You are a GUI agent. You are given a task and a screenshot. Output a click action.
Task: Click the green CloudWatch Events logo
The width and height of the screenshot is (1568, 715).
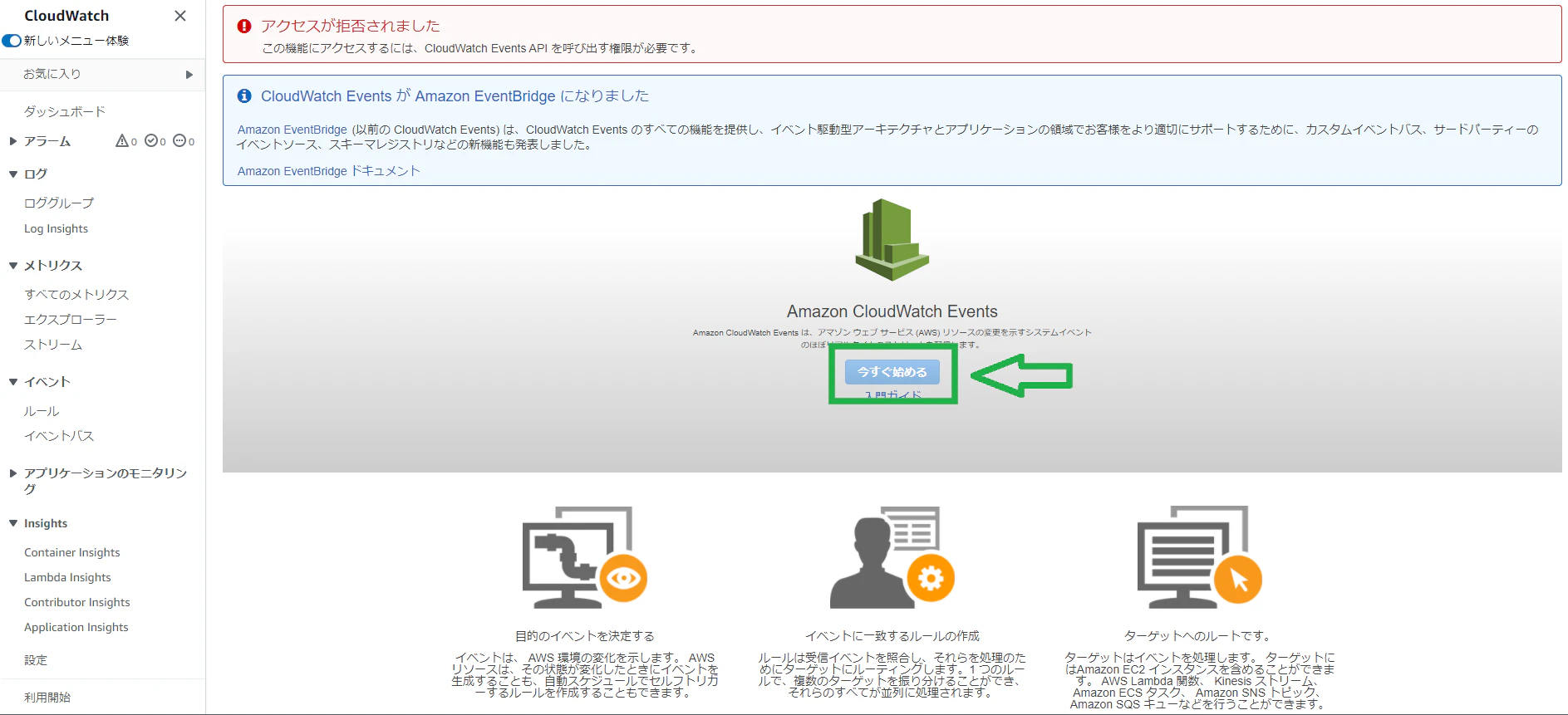pos(892,240)
